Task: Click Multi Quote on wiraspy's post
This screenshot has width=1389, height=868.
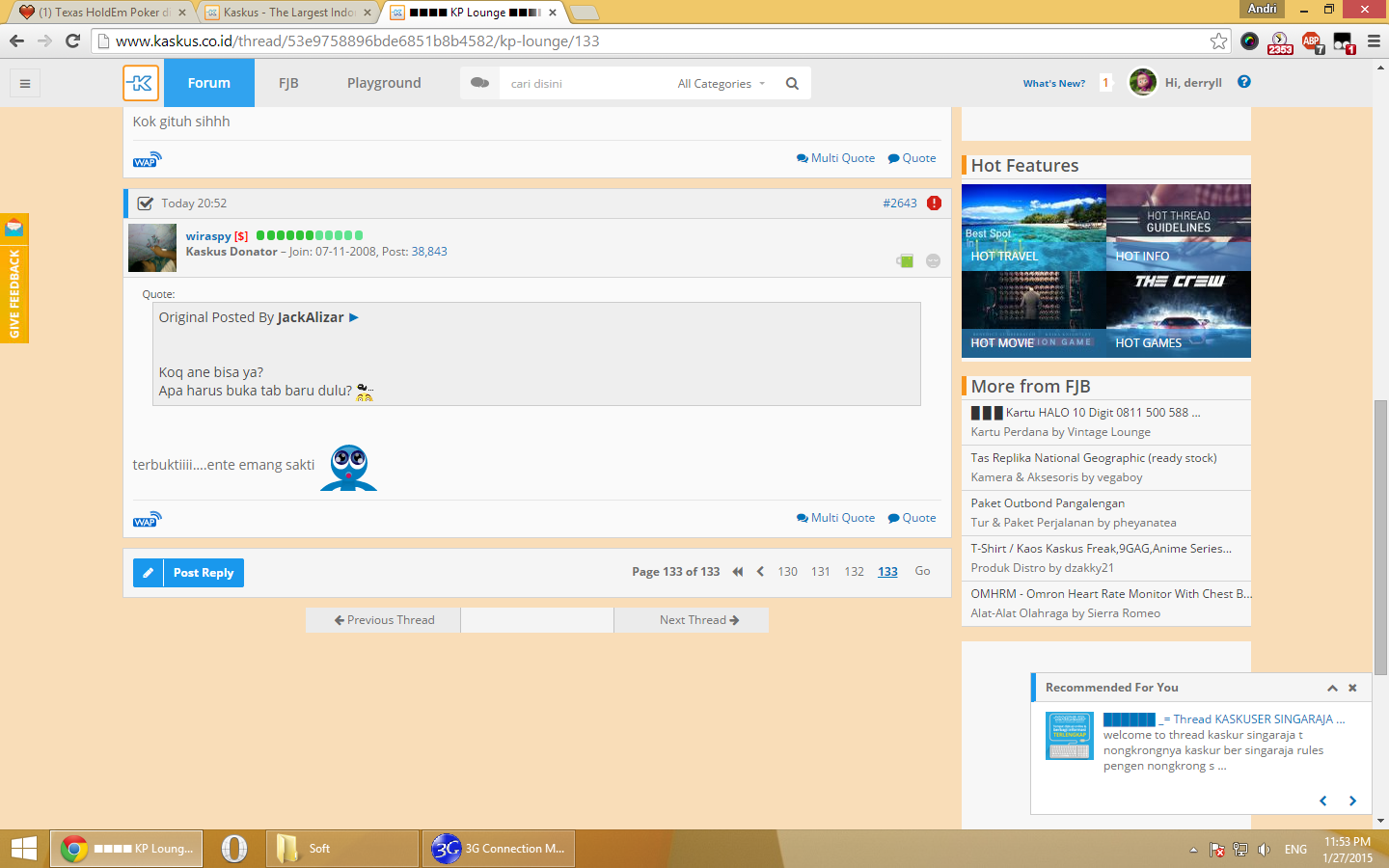Action: (836, 518)
